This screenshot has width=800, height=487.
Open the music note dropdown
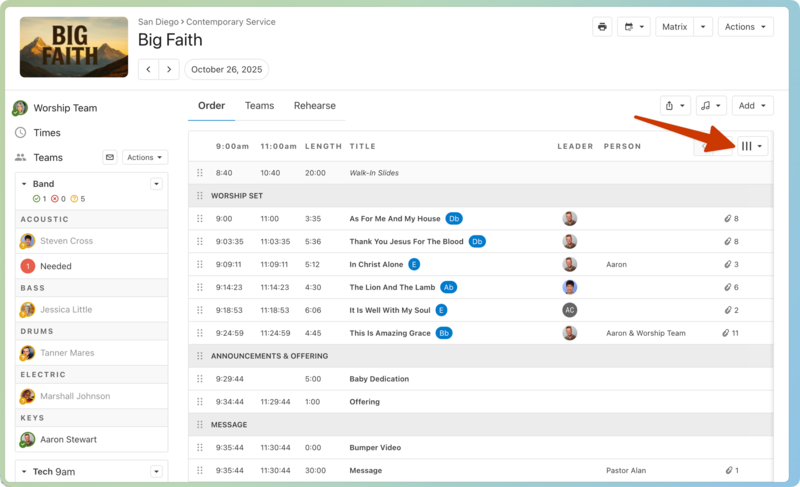pos(710,105)
